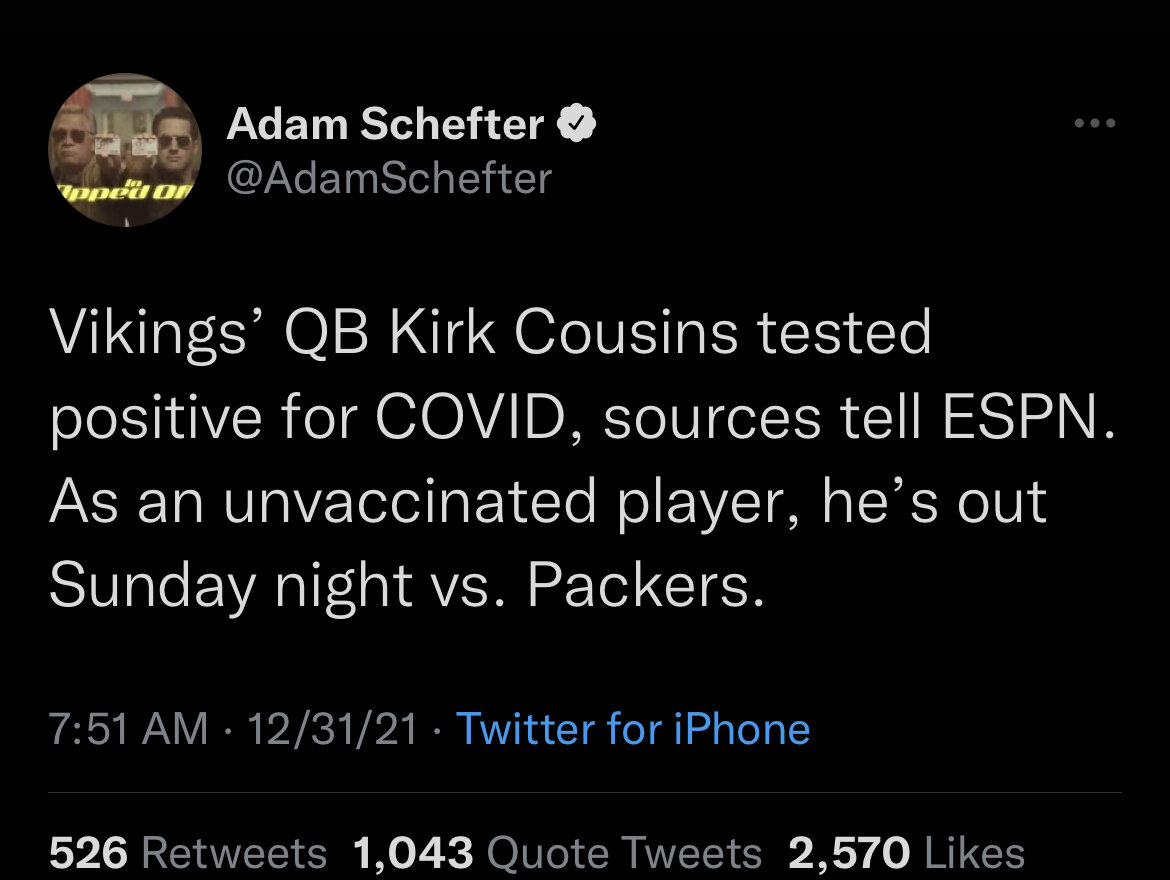View the 1,043 Quote Tweets list

click(557, 852)
